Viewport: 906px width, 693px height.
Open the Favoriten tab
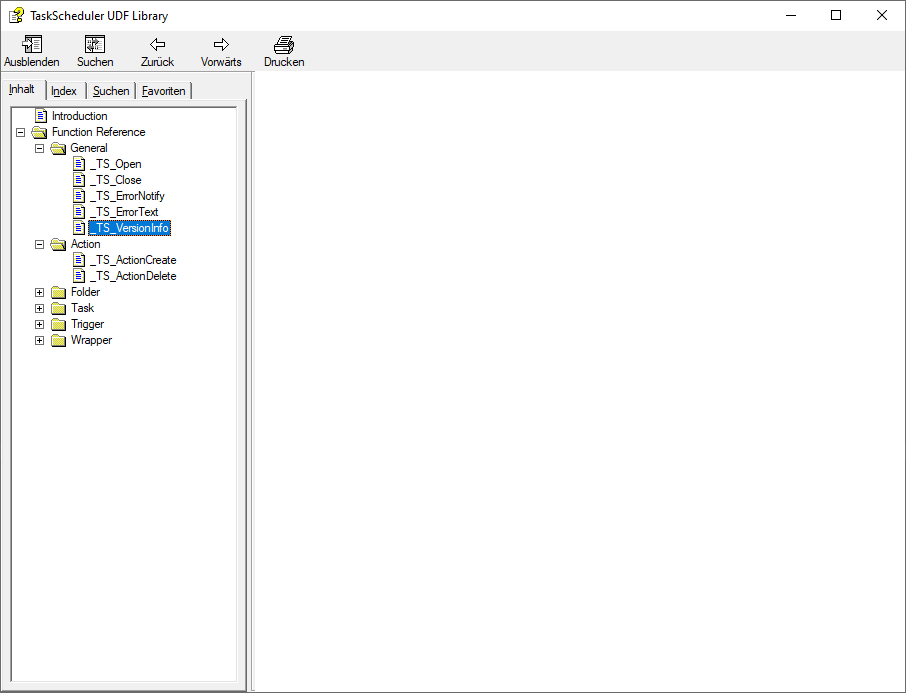163,91
